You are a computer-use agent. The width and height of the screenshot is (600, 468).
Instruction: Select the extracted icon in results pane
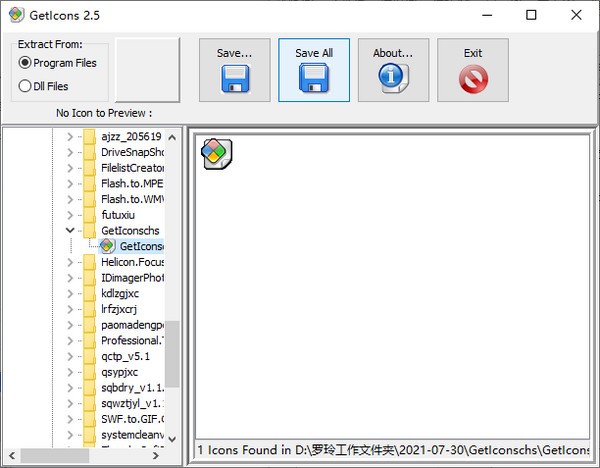[215, 153]
